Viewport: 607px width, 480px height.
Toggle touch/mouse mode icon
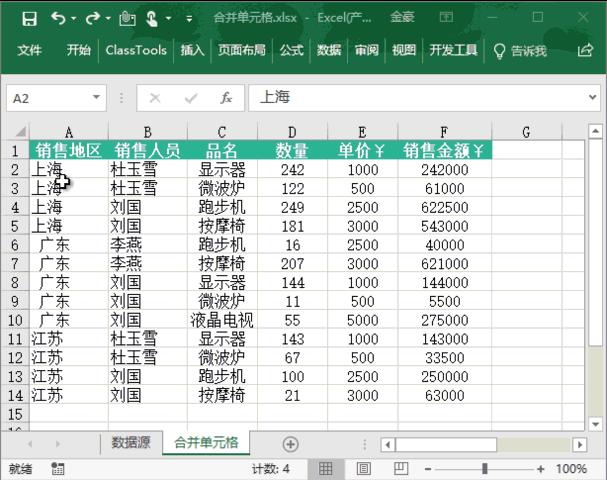(x=152, y=18)
